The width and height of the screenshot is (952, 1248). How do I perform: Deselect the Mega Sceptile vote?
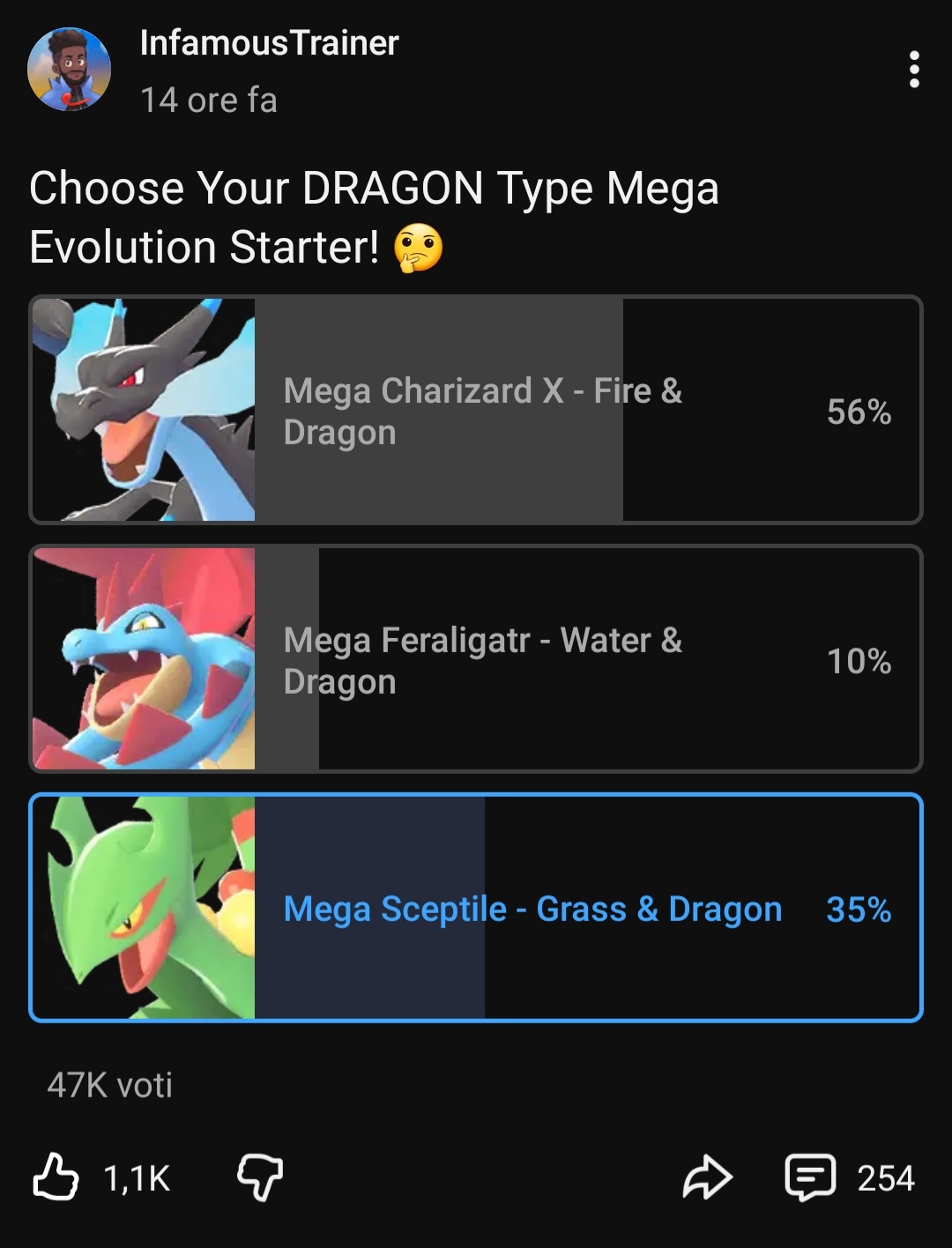[x=476, y=908]
